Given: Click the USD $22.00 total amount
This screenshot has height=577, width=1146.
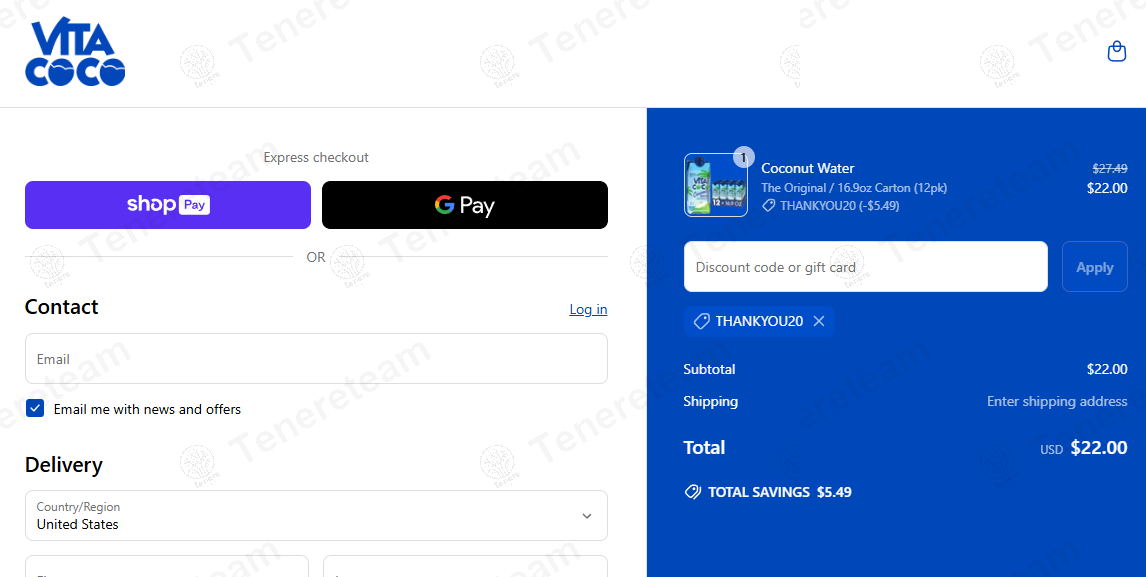Looking at the screenshot, I should 1084,448.
